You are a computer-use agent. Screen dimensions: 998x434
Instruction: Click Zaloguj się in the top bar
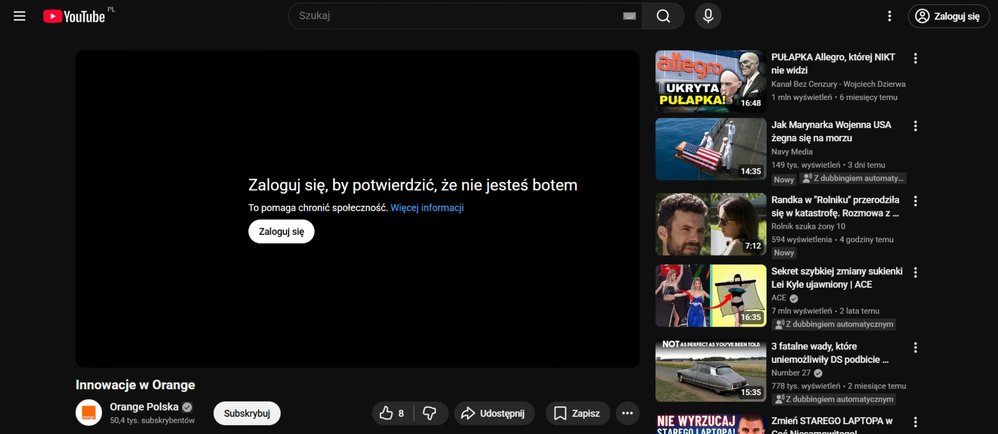point(948,17)
